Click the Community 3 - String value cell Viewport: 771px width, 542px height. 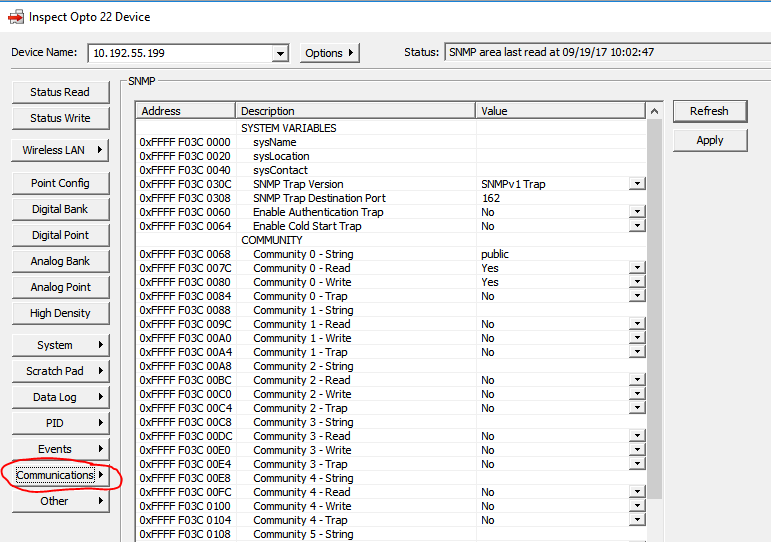[x=561, y=422]
